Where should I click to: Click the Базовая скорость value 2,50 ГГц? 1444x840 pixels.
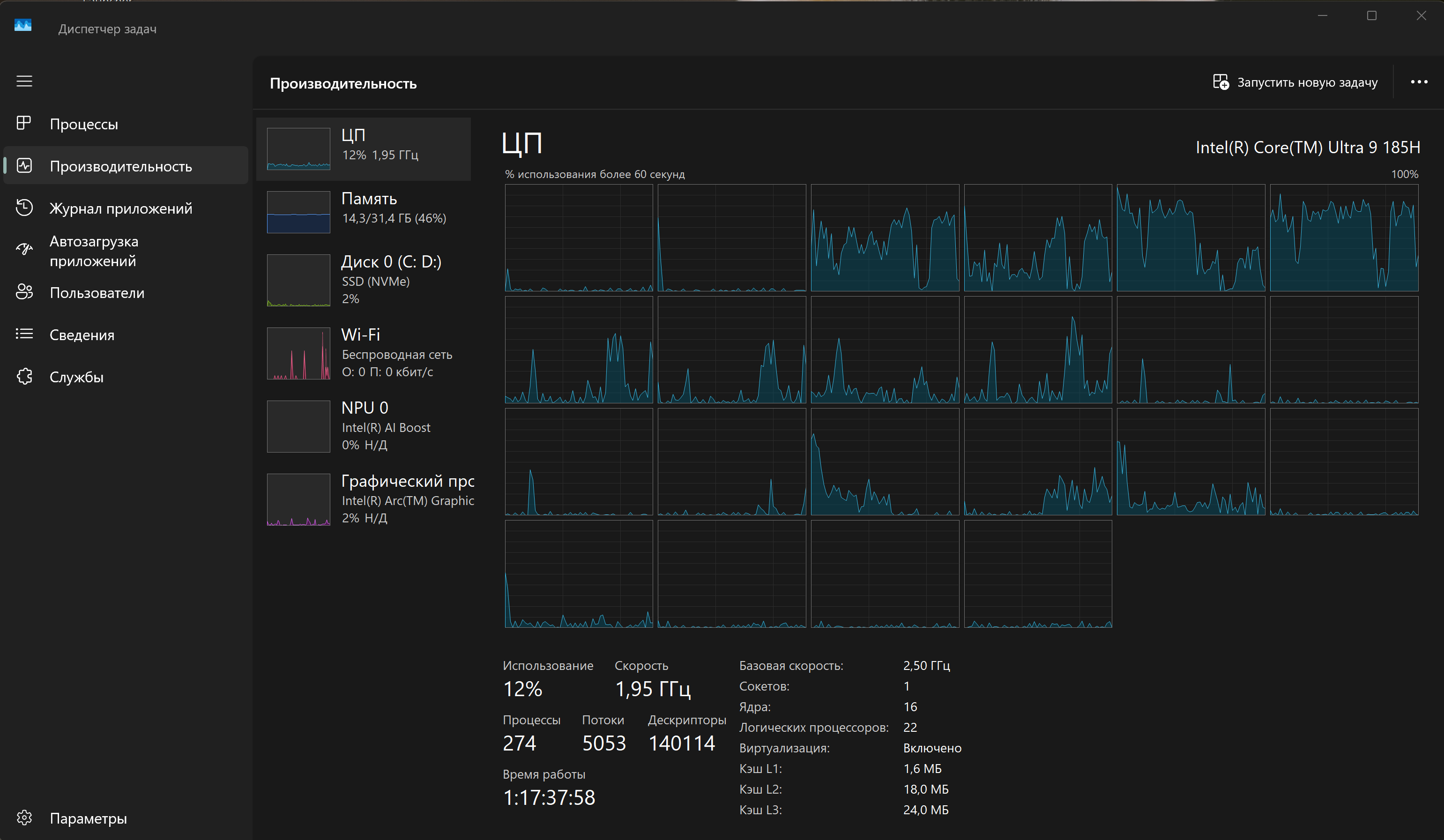tap(927, 665)
